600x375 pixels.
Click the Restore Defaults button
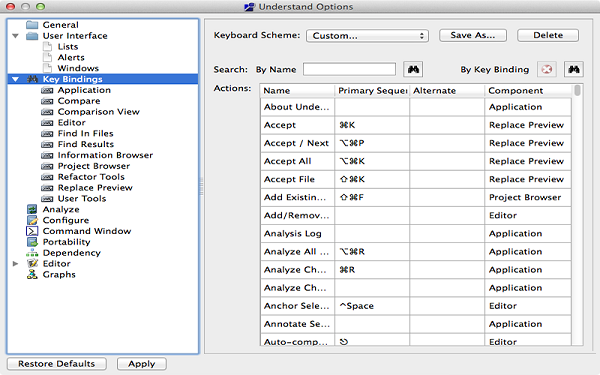57,364
